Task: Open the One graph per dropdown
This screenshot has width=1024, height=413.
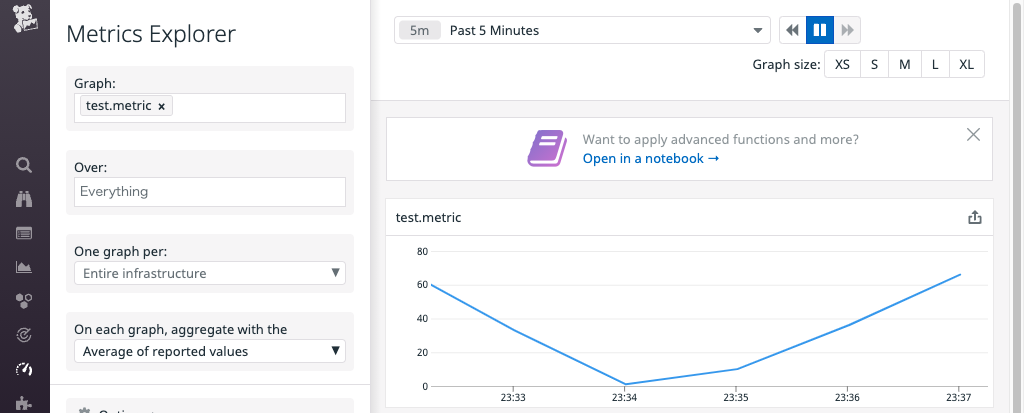Action: click(x=210, y=273)
